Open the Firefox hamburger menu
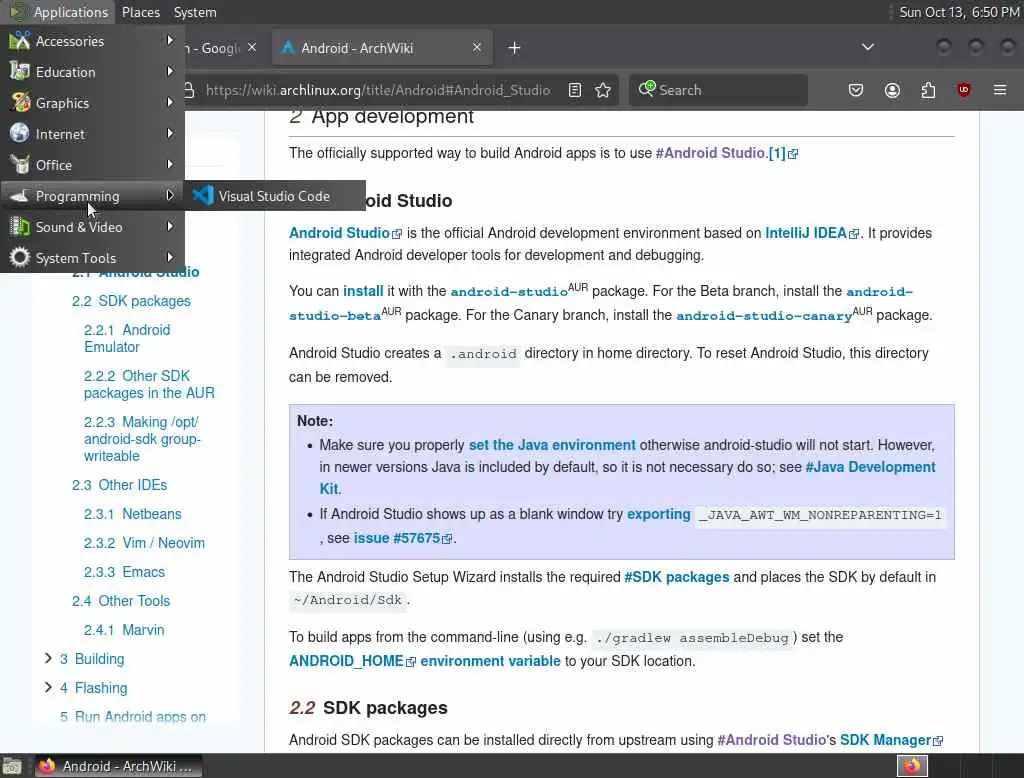Screen dimensions: 1024x778 [1000, 90]
